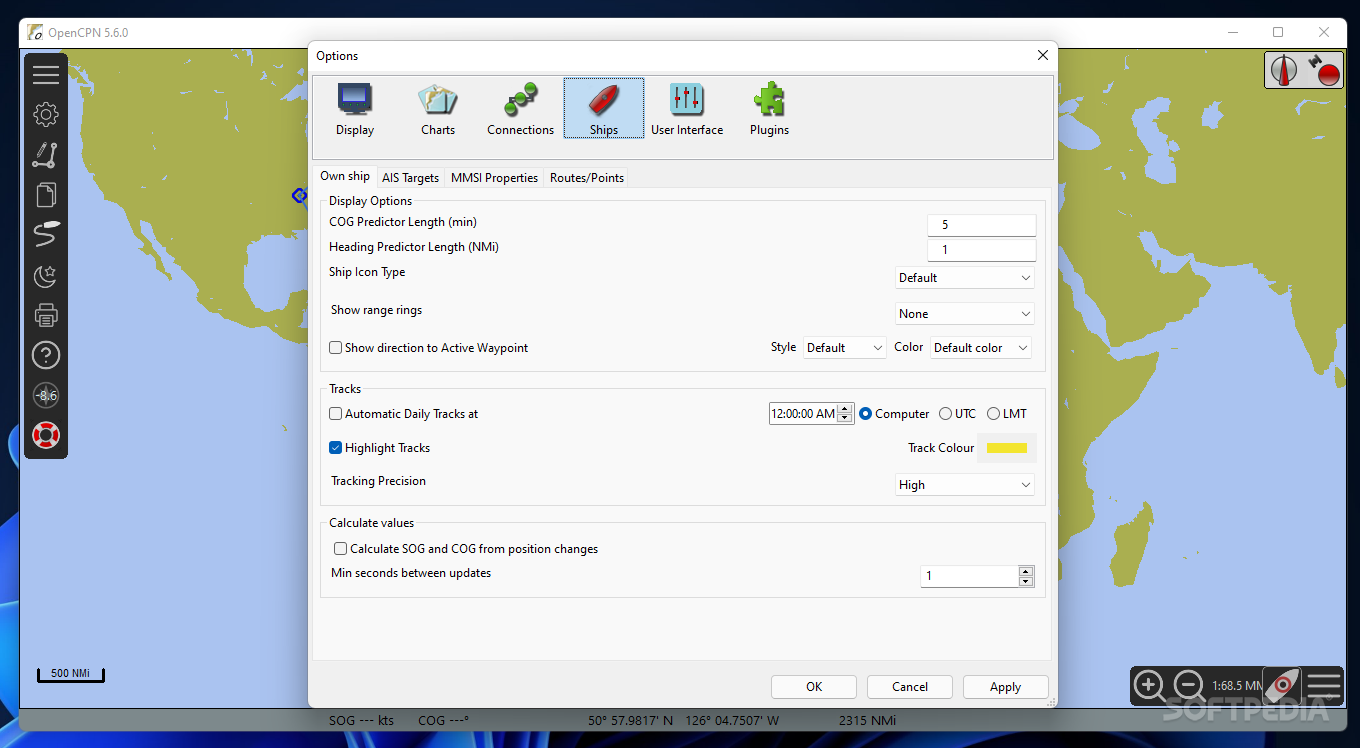
Task: Select the LMT time radio button
Action: tap(994, 414)
